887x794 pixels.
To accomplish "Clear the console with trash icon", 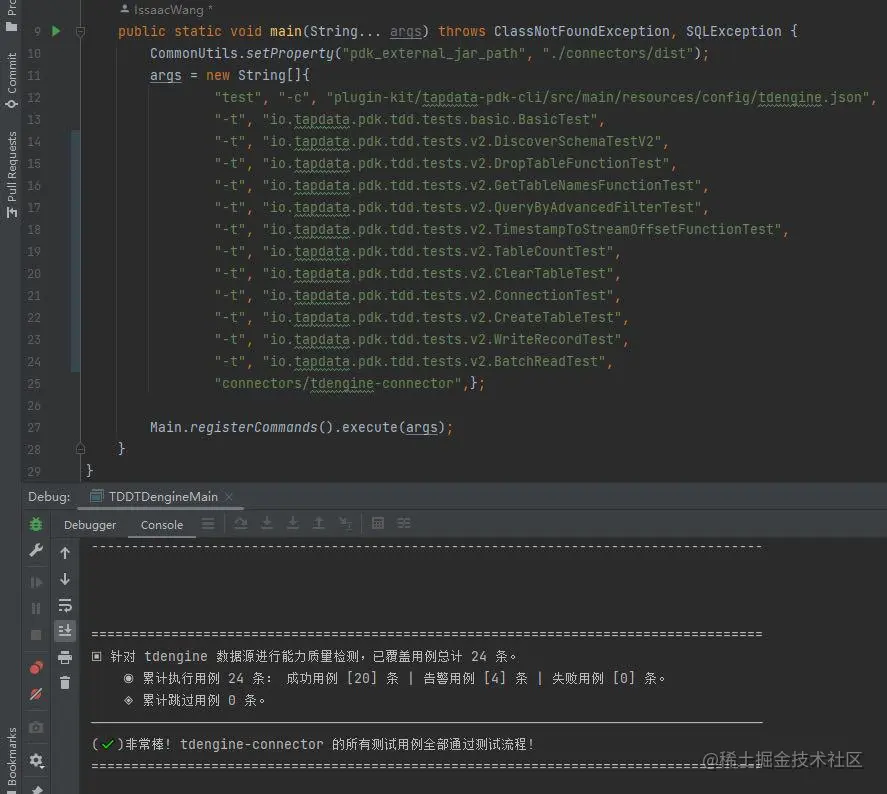I will click(65, 683).
